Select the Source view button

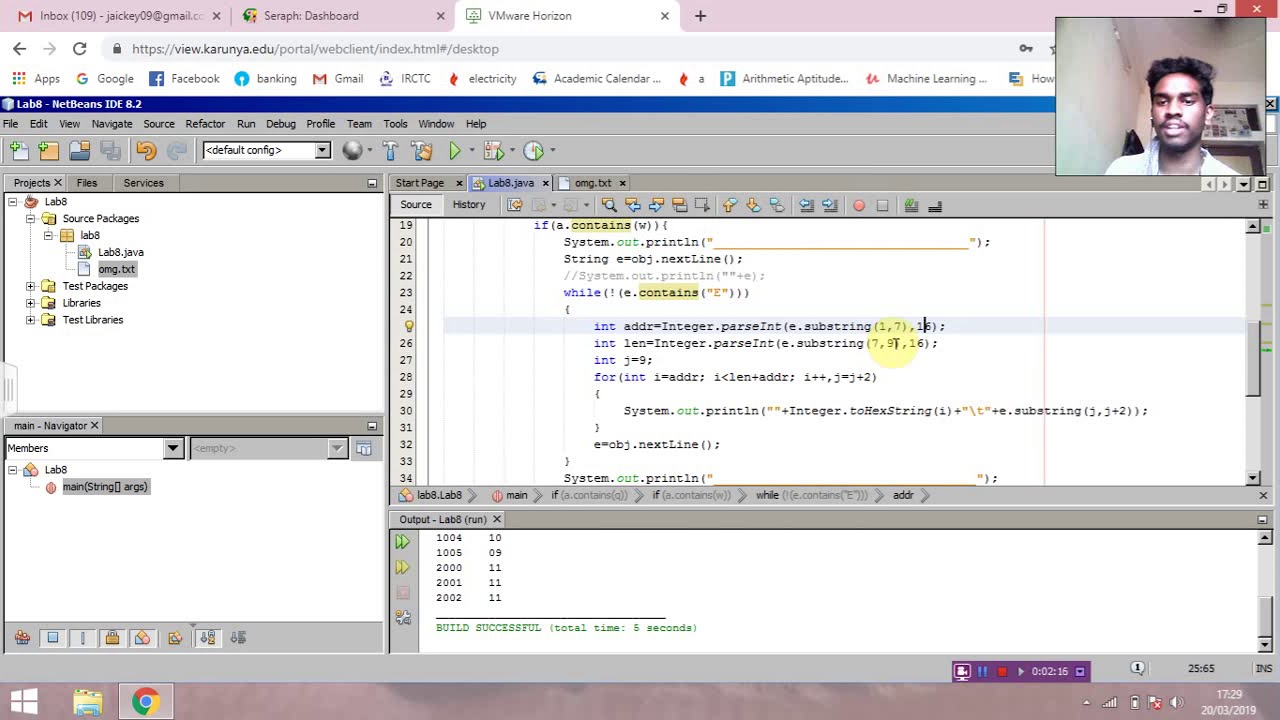tap(416, 205)
